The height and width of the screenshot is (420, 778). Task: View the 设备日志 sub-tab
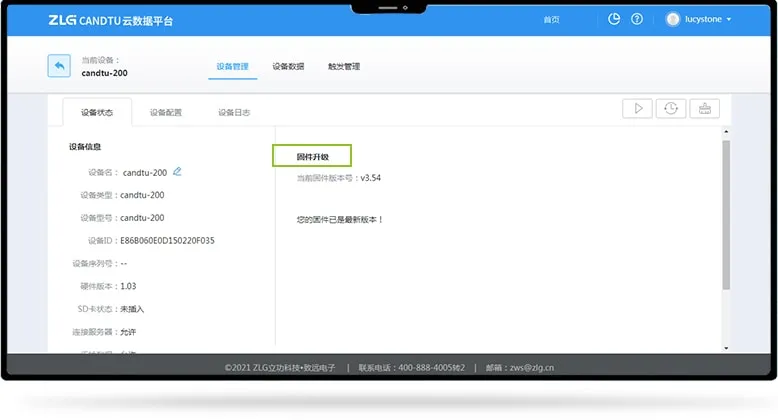(234, 113)
